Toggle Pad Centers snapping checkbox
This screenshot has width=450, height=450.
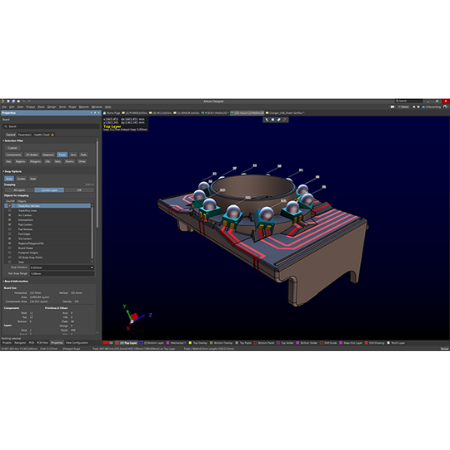click(x=9, y=225)
